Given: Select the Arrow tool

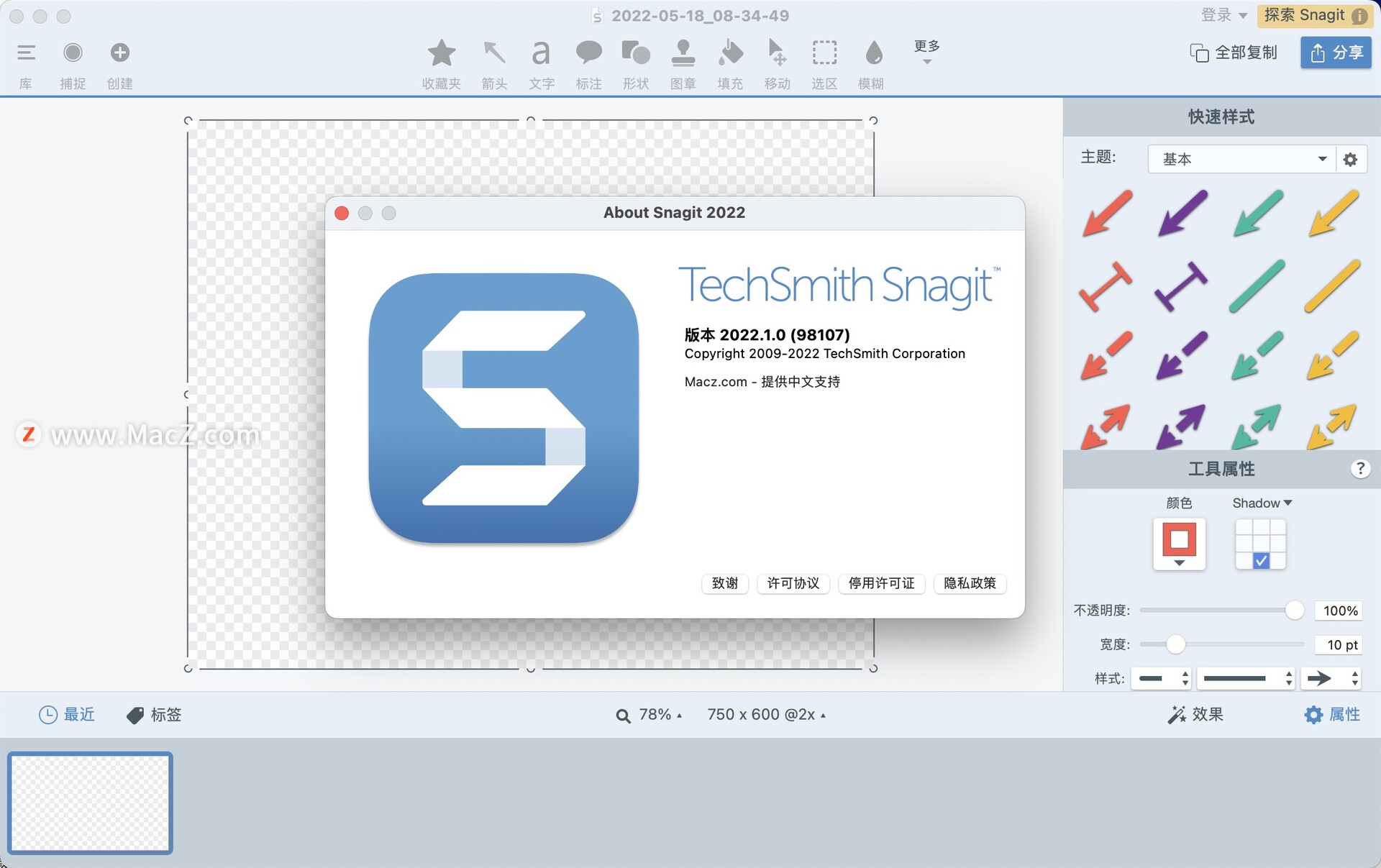Looking at the screenshot, I should coord(494,53).
